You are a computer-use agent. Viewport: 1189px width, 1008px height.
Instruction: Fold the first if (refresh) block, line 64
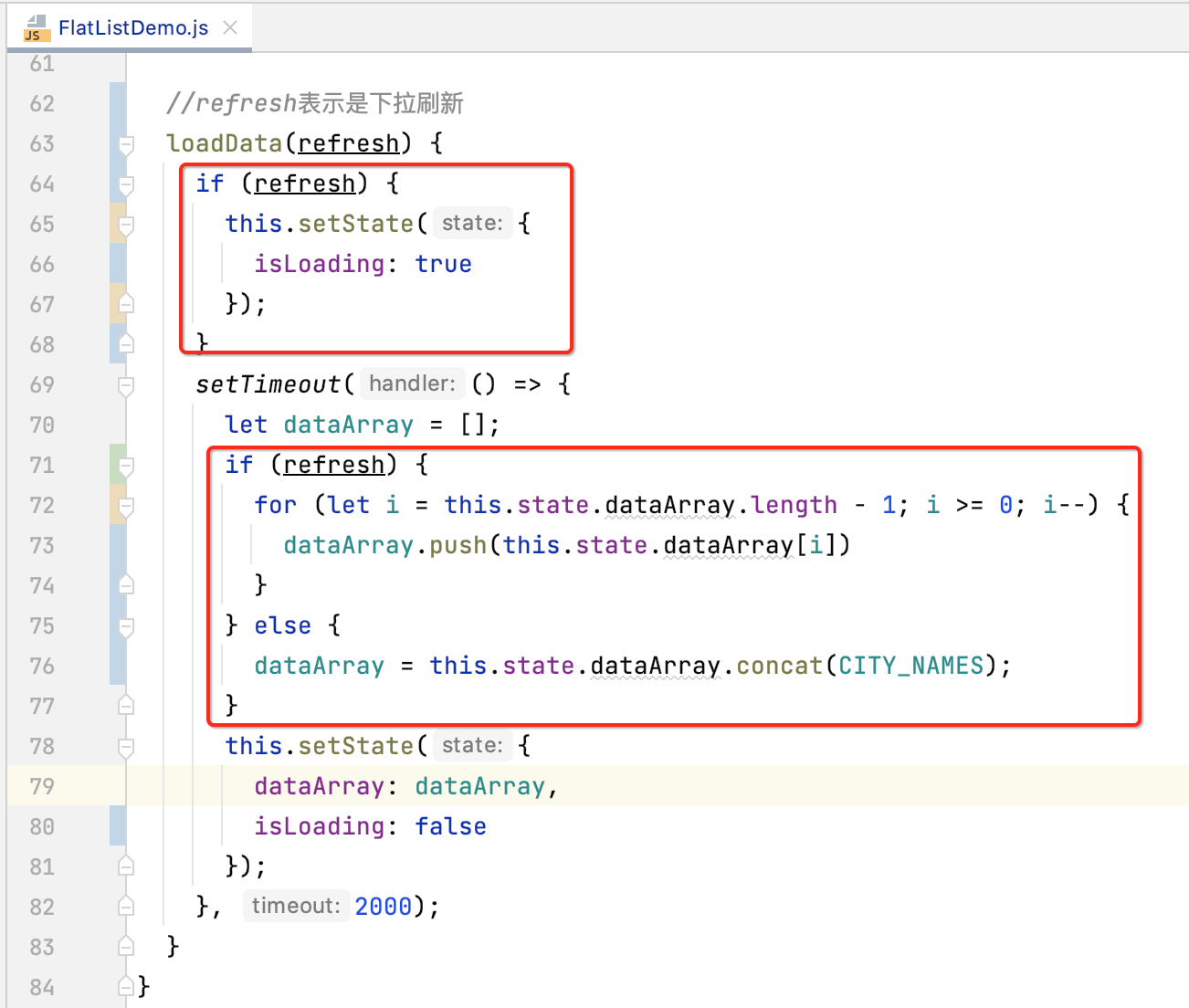coord(126,184)
